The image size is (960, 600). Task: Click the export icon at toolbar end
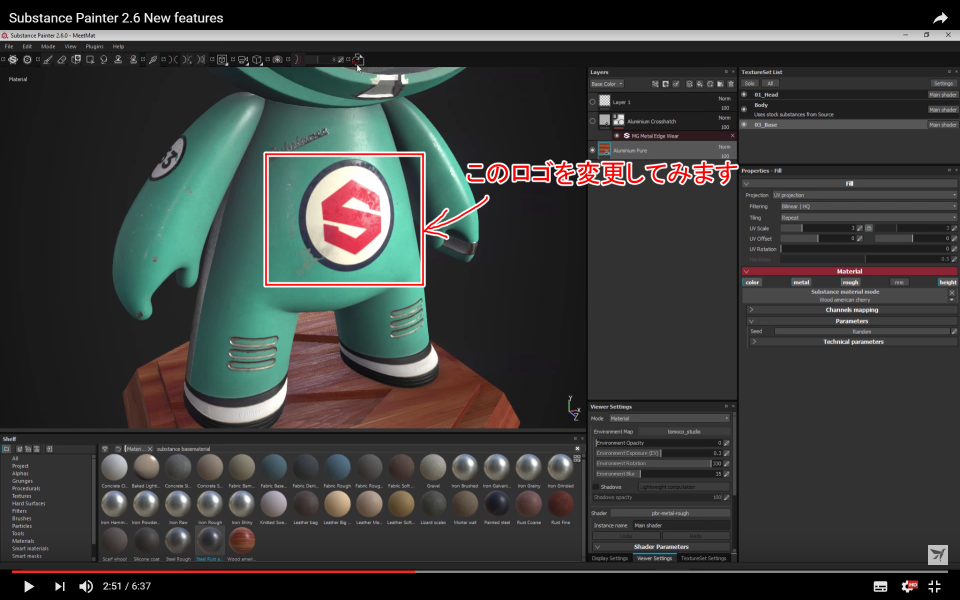click(x=359, y=59)
